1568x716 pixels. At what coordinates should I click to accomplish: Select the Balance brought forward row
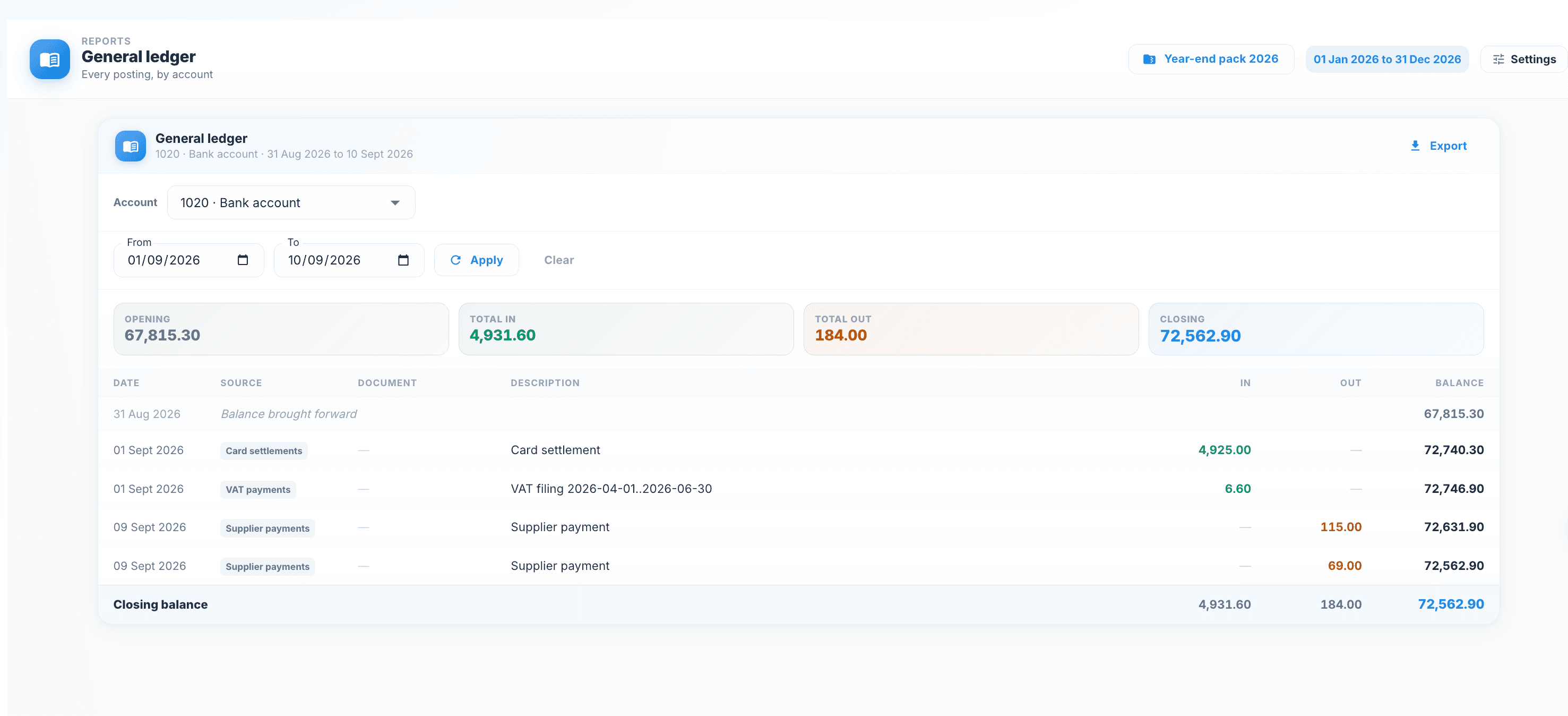[798, 414]
